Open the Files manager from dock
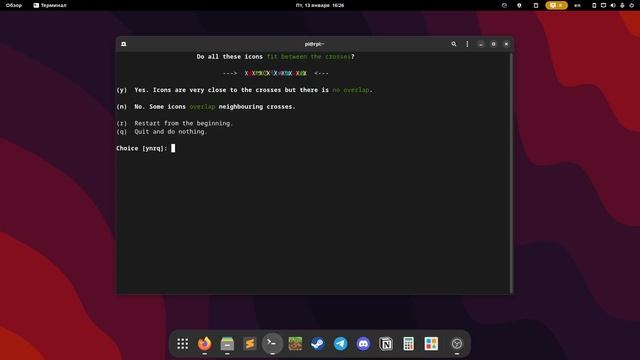Viewport: 640px width, 360px height. coord(227,344)
